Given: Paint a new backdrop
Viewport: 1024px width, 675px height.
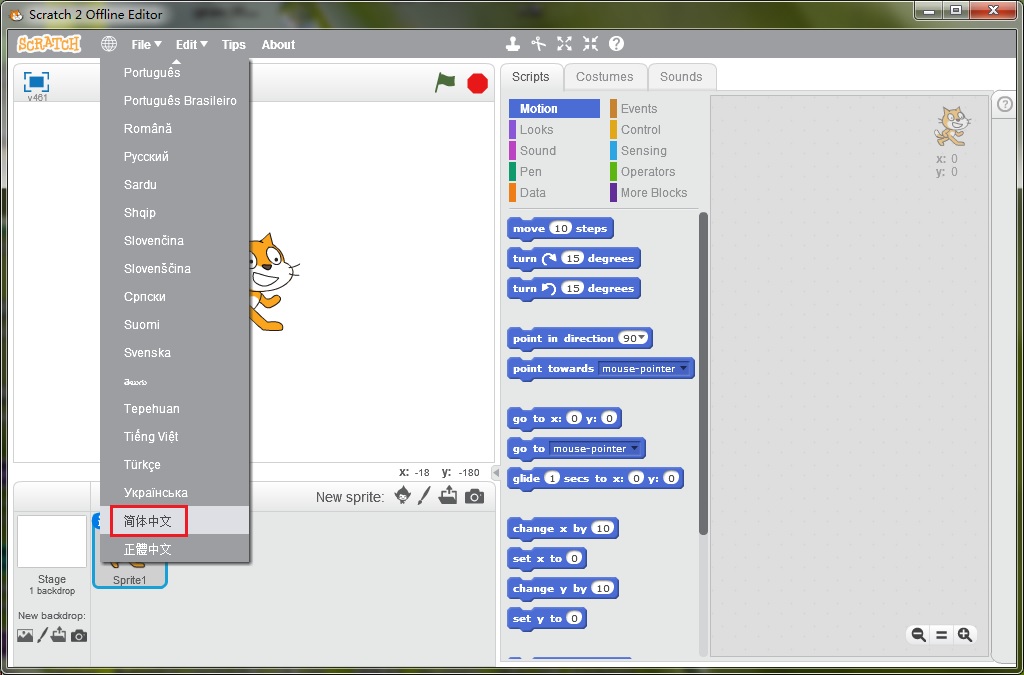Looking at the screenshot, I should [42, 635].
